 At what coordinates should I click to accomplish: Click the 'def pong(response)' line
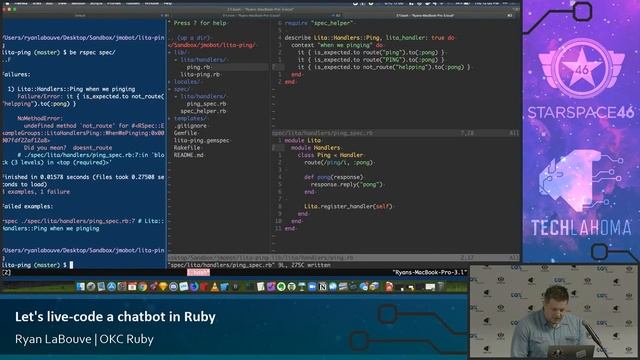coord(333,177)
